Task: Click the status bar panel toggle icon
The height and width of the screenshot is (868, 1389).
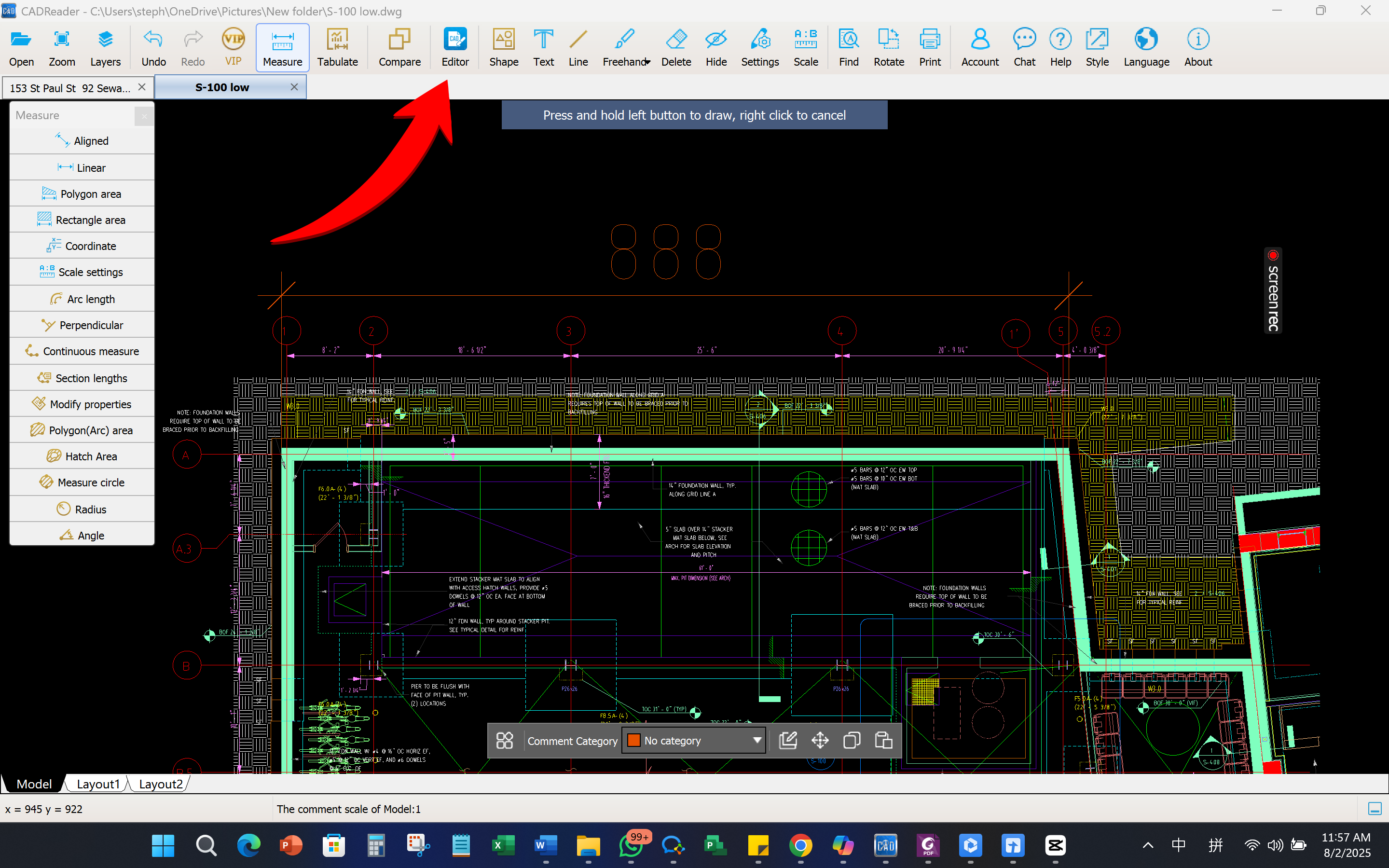Action: tap(1374, 809)
